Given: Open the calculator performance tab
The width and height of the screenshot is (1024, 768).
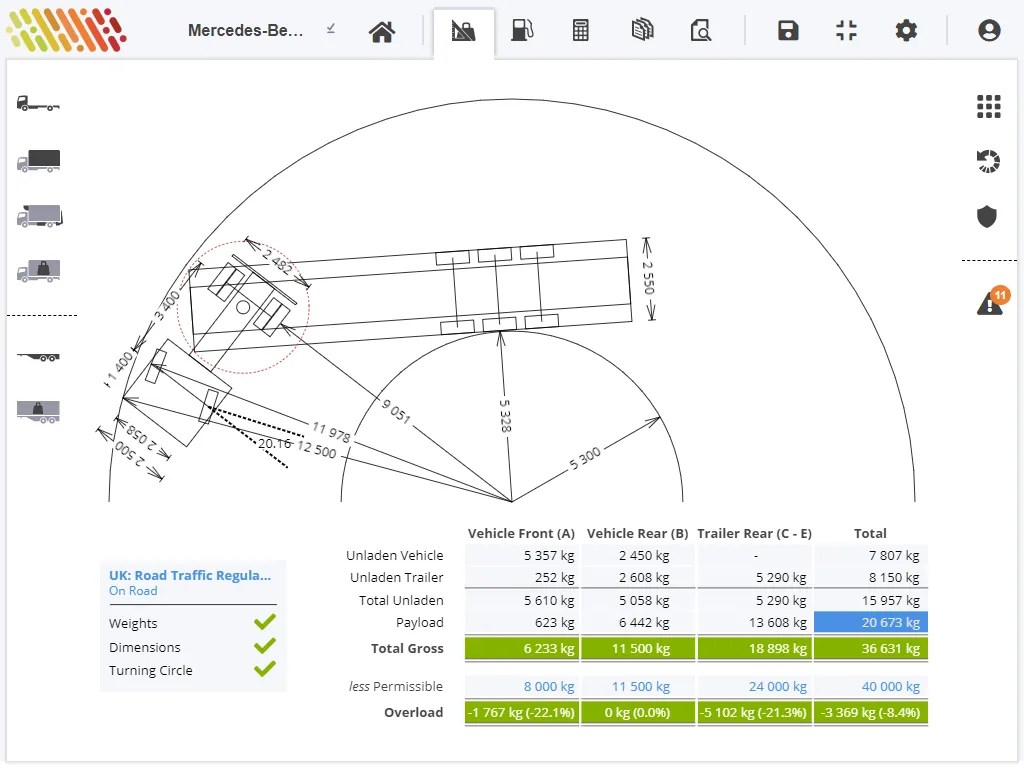Looking at the screenshot, I should pos(580,30).
